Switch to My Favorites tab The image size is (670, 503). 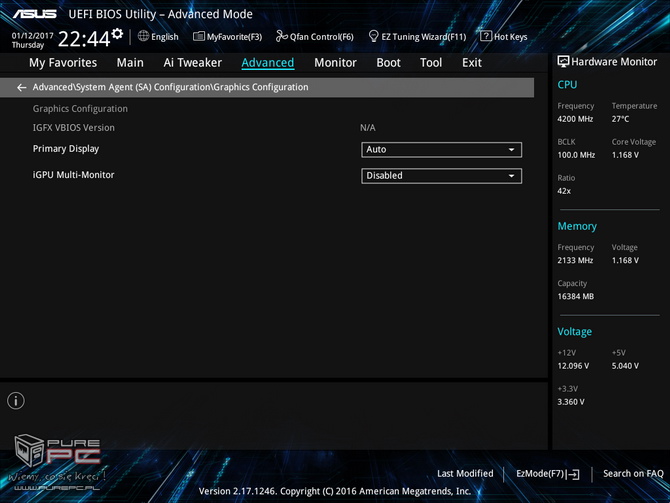pyautogui.click(x=63, y=63)
